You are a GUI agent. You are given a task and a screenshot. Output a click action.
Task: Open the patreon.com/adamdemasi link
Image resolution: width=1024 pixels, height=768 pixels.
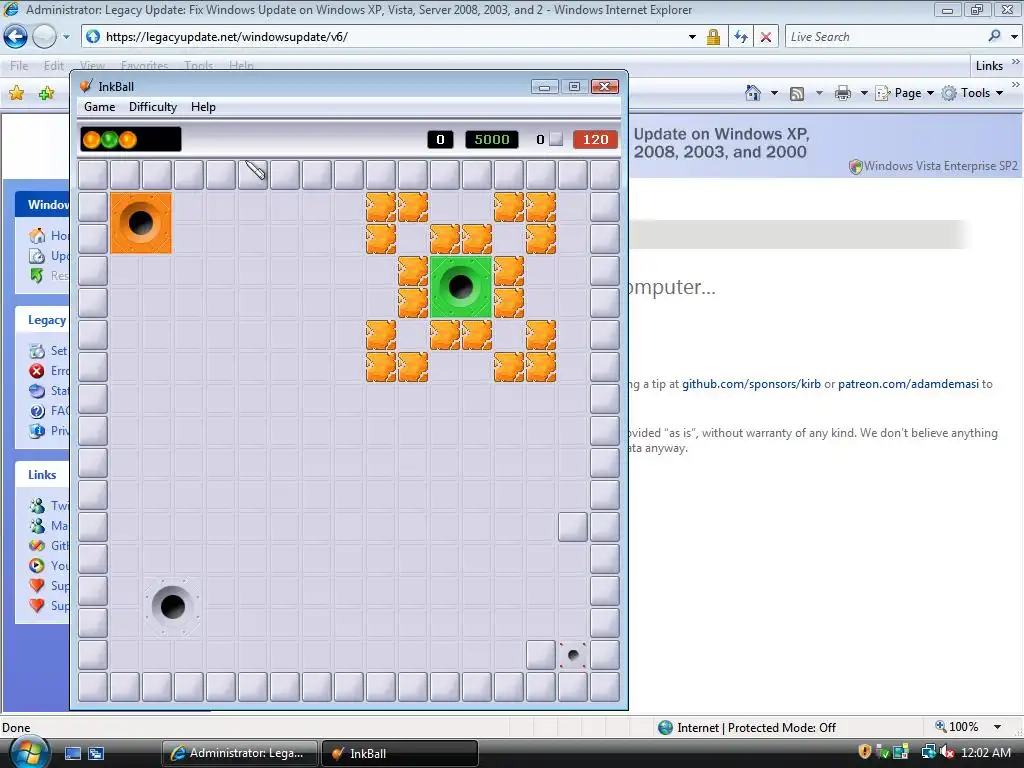pos(908,384)
